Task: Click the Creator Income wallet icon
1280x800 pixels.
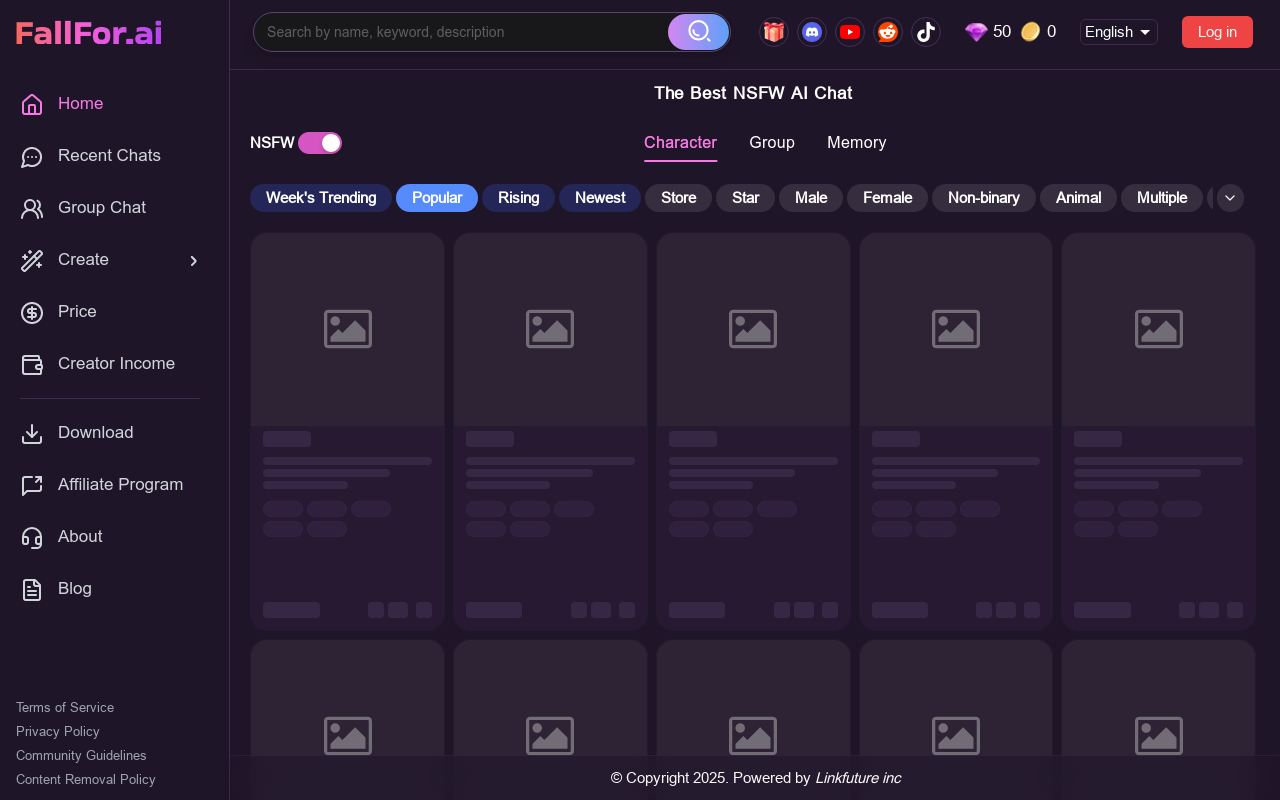Action: pos(32,365)
